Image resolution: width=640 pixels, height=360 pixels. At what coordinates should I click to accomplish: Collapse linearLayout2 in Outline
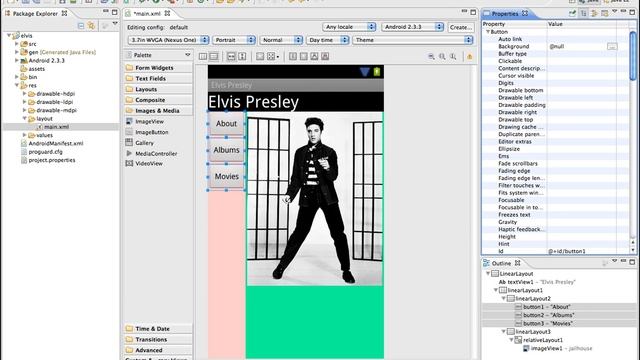tap(504, 298)
